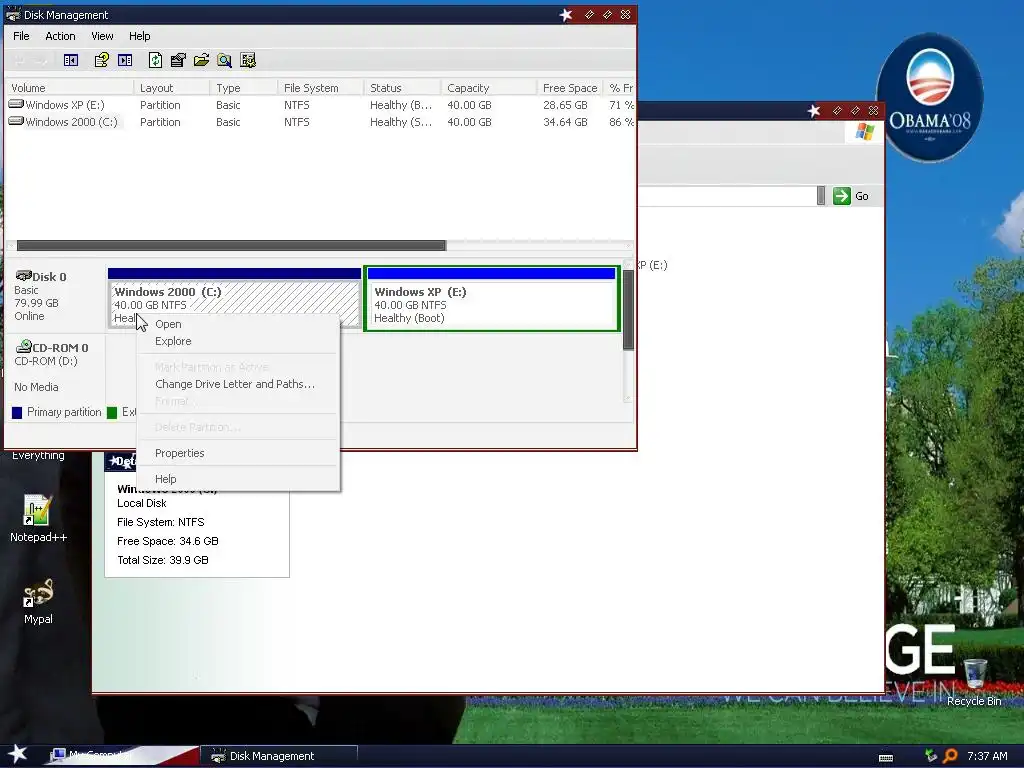Click the 'Total Size: 39.9 GB' details text
1024x768 pixels.
tap(163, 560)
